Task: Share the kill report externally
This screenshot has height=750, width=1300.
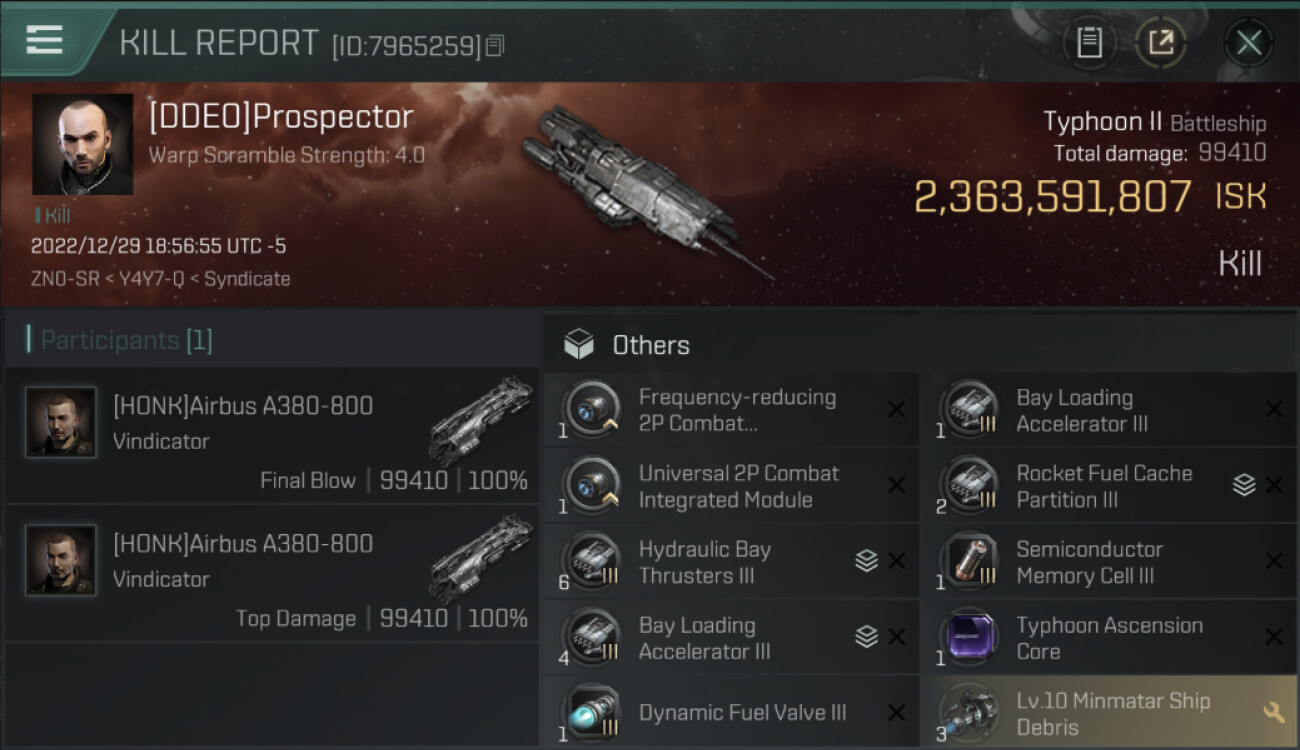Action: [1160, 43]
